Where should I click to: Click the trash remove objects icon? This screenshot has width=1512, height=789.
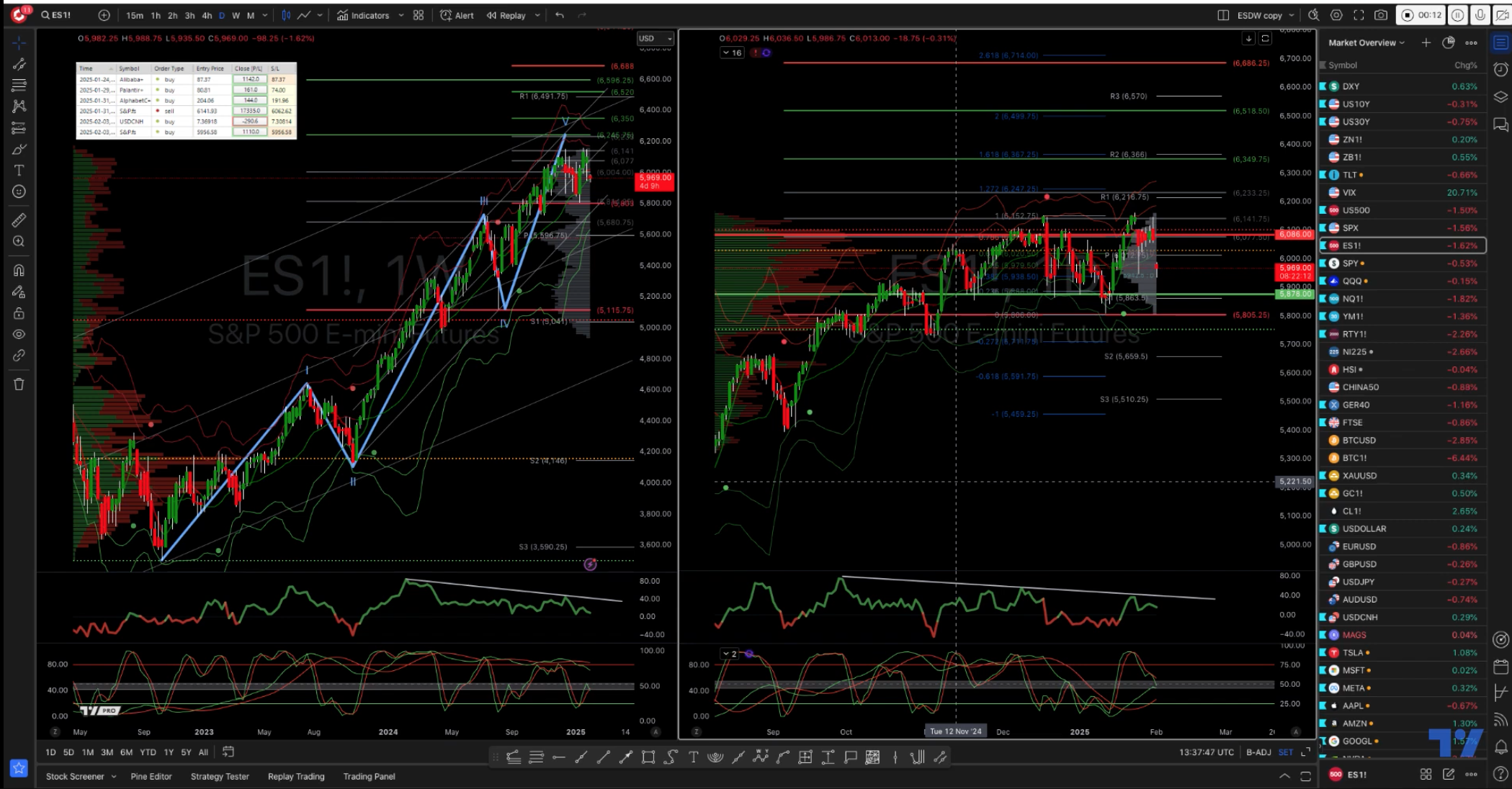[19, 384]
